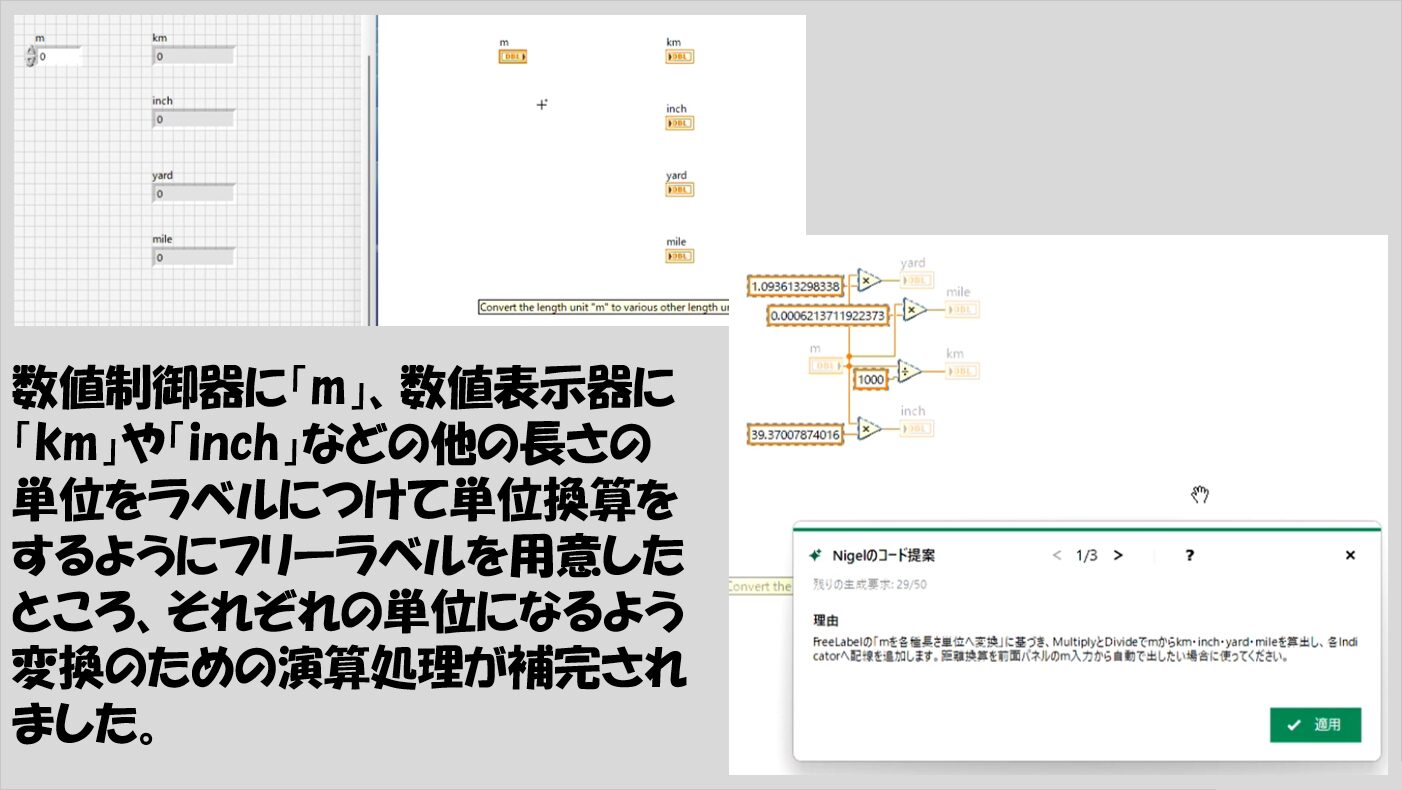Go to previous Nigel code suggestion
This screenshot has height=790, width=1402.
tap(1057, 555)
